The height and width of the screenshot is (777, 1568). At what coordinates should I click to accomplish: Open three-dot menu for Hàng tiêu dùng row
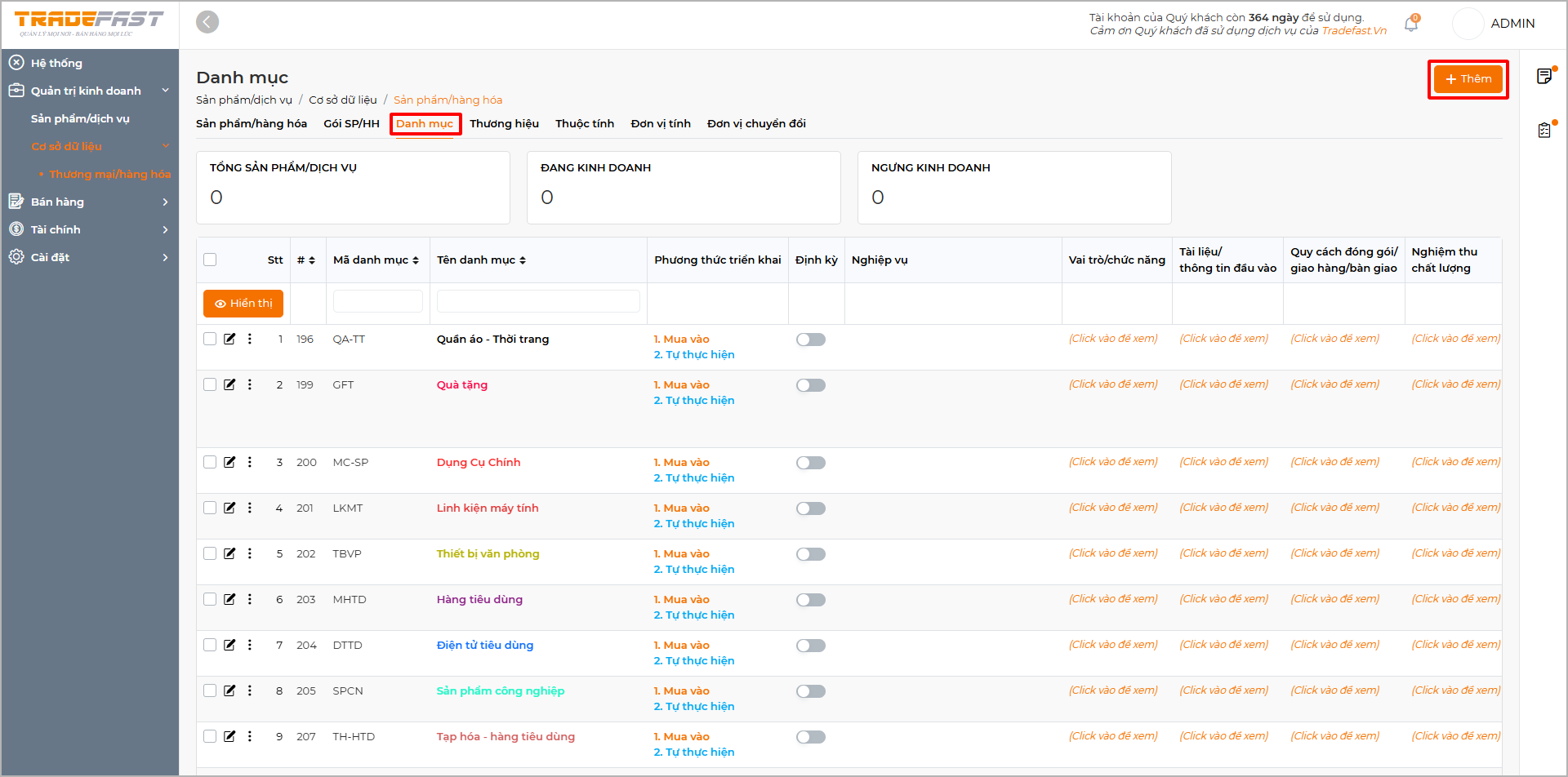[250, 599]
